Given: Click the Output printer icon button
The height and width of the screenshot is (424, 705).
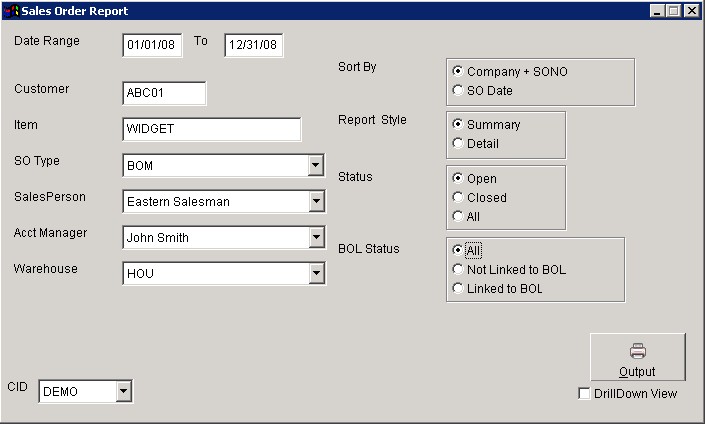Looking at the screenshot, I should (638, 357).
